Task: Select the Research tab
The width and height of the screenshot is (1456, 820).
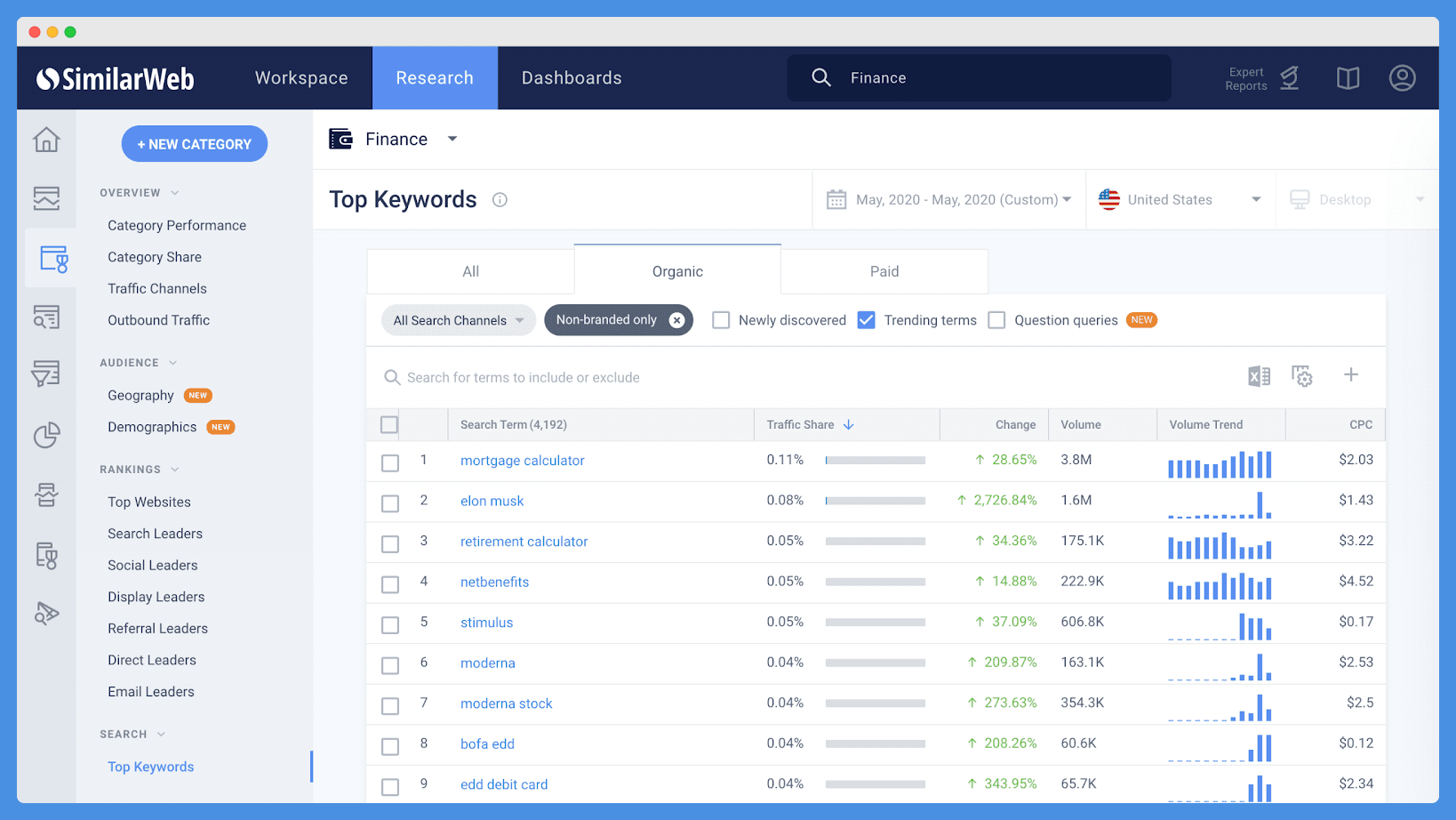Action: 435,78
